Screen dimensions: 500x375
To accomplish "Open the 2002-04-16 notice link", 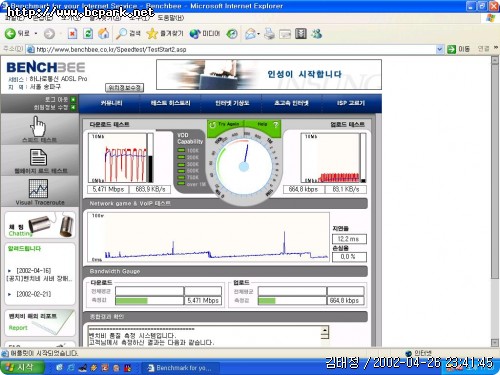I will tap(34, 270).
